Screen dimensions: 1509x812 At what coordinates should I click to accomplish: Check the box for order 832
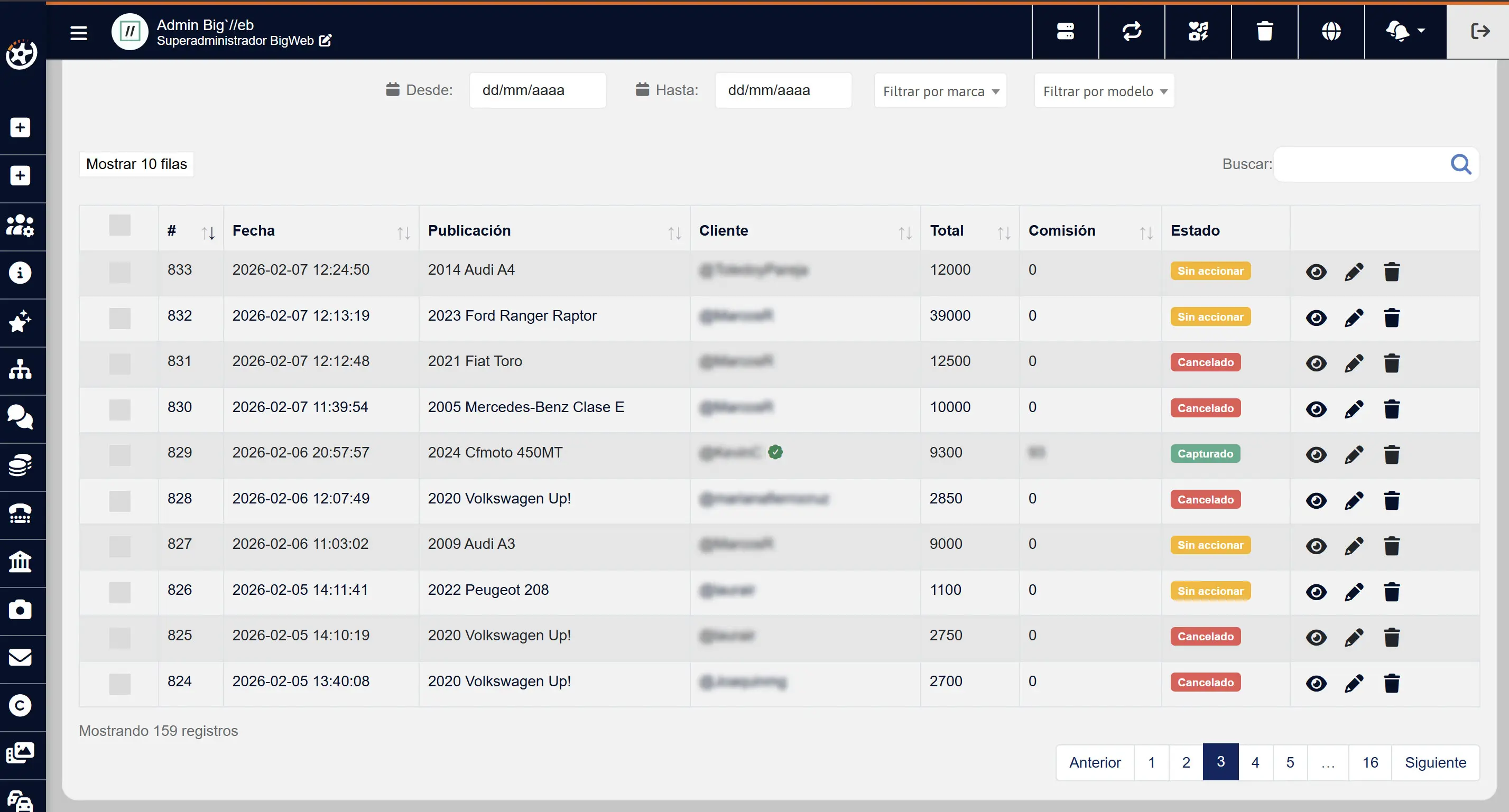point(119,318)
